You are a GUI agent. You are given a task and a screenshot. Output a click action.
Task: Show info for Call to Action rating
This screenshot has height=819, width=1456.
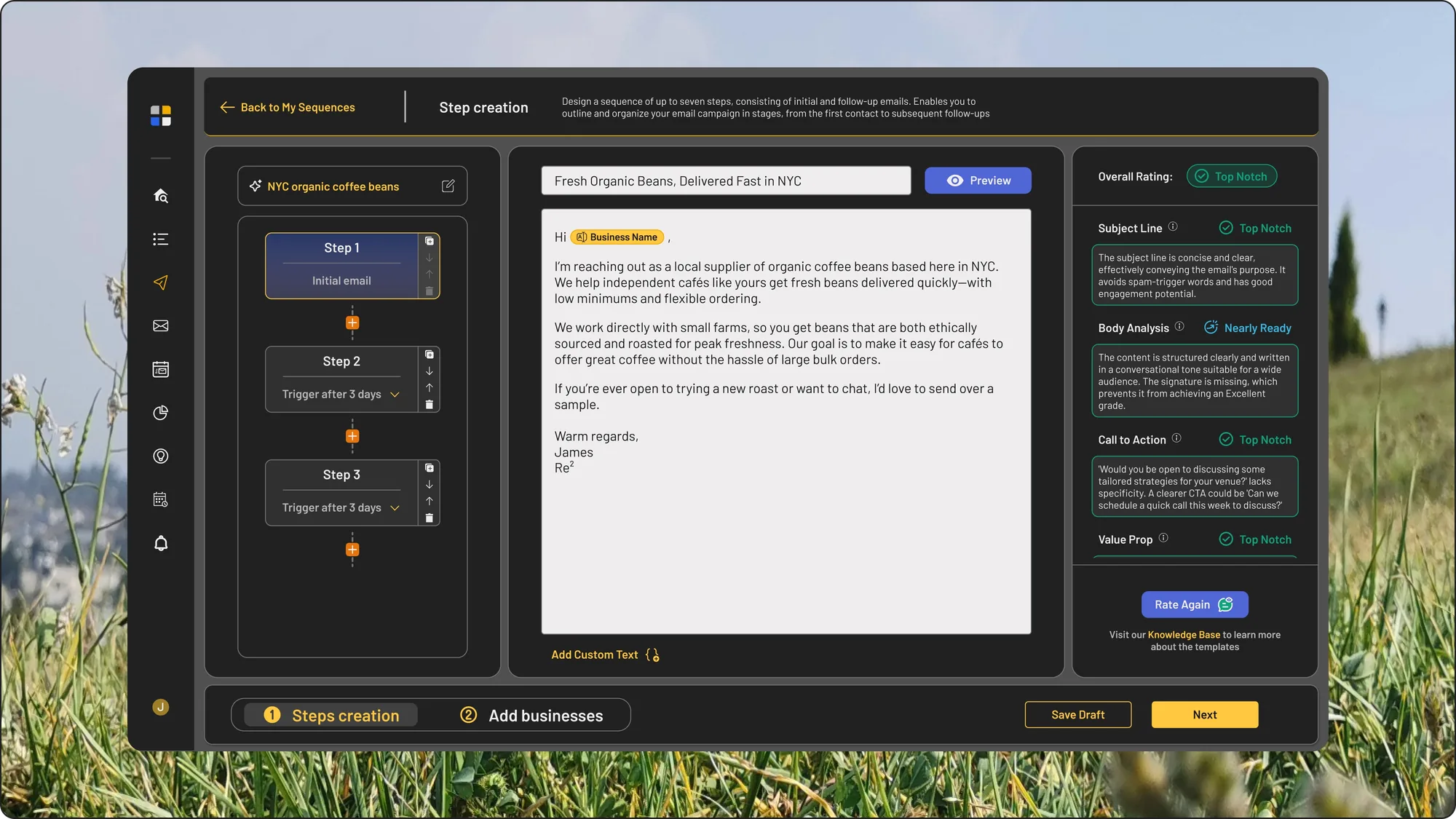click(1176, 438)
